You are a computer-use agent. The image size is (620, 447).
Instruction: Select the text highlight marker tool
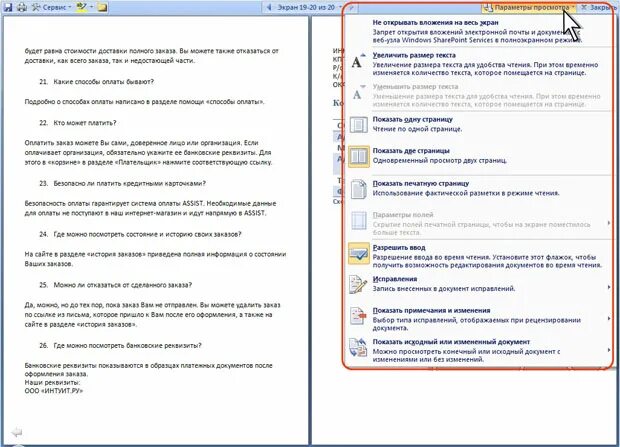81,7
